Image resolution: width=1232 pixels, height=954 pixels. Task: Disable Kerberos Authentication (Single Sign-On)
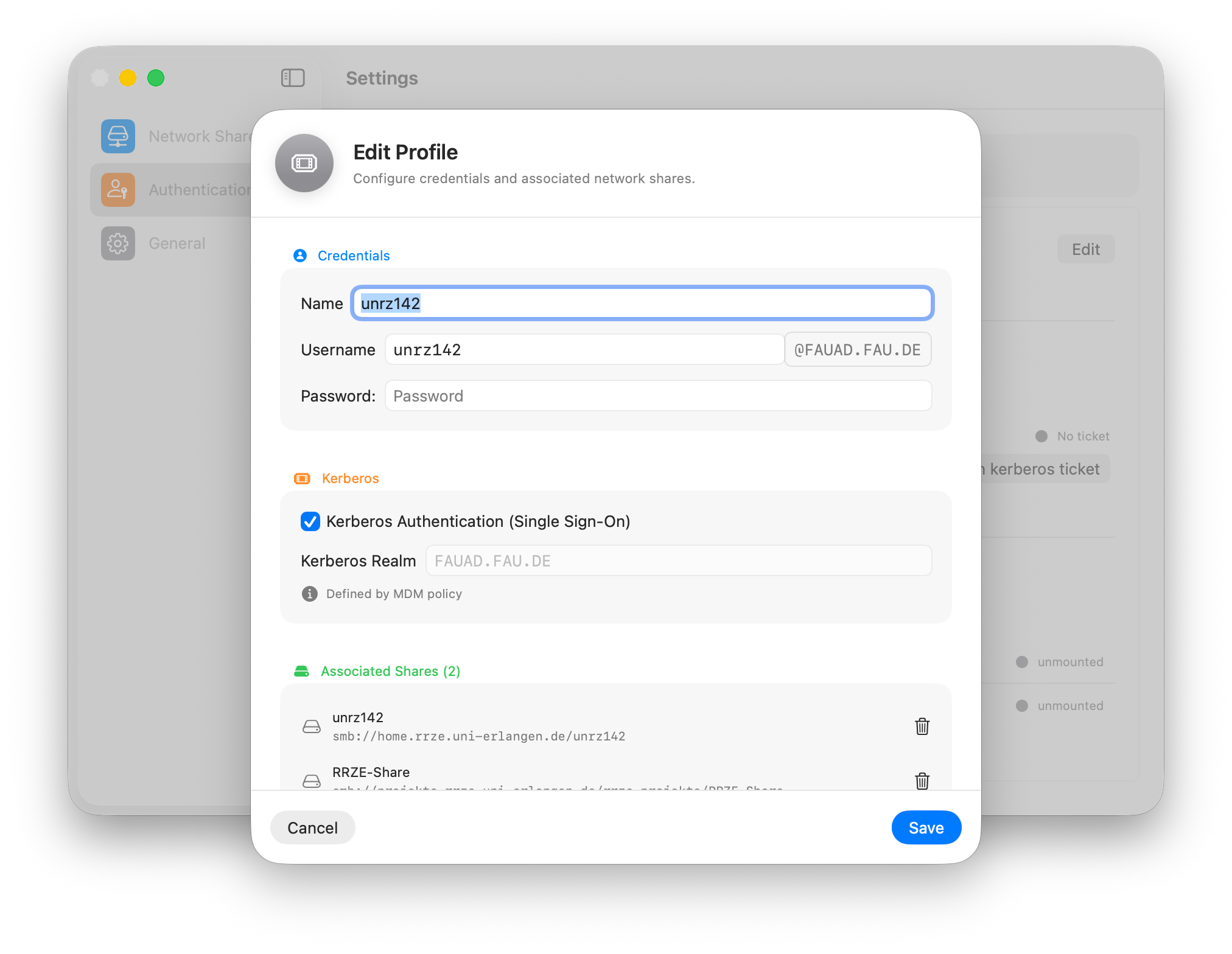tap(310, 521)
